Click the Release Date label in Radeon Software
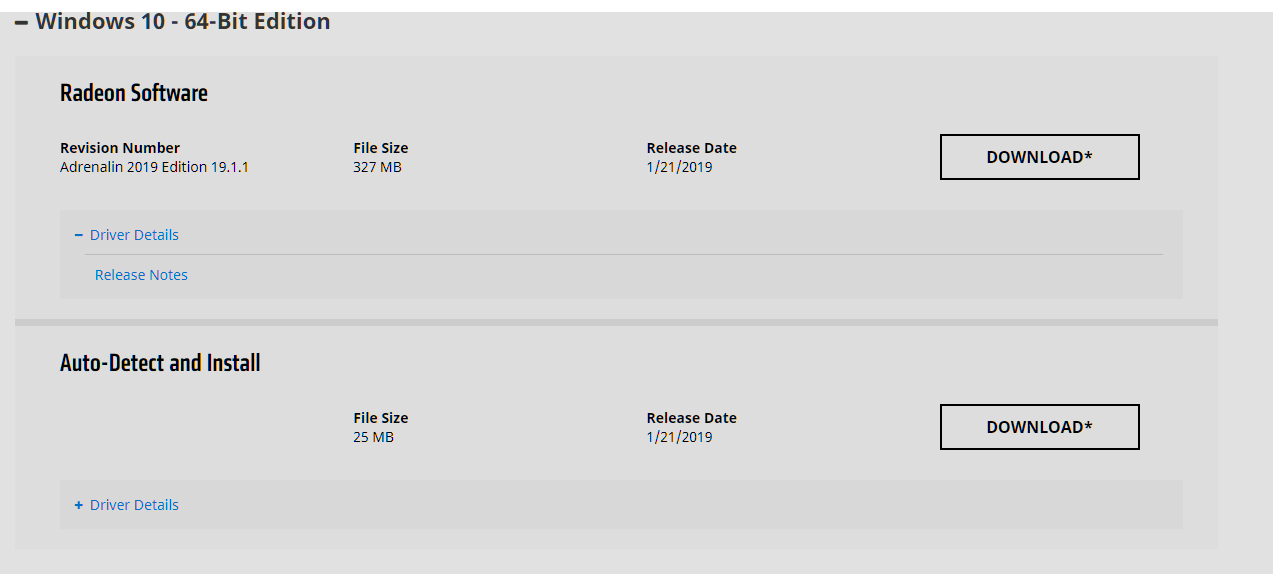The width and height of the screenshot is (1273, 574). [691, 148]
